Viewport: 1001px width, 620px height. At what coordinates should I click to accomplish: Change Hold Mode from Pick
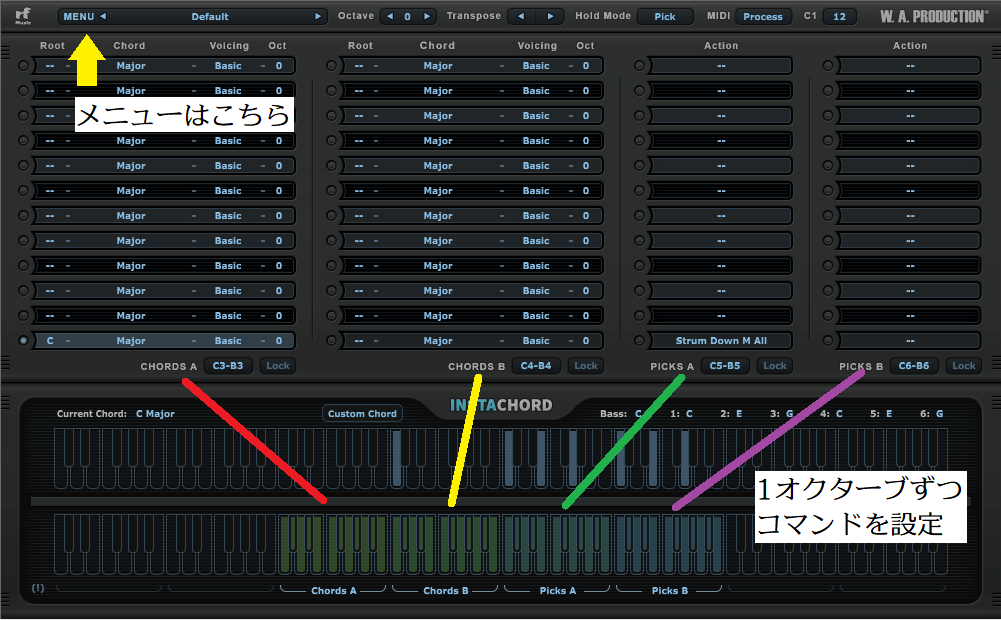[665, 17]
